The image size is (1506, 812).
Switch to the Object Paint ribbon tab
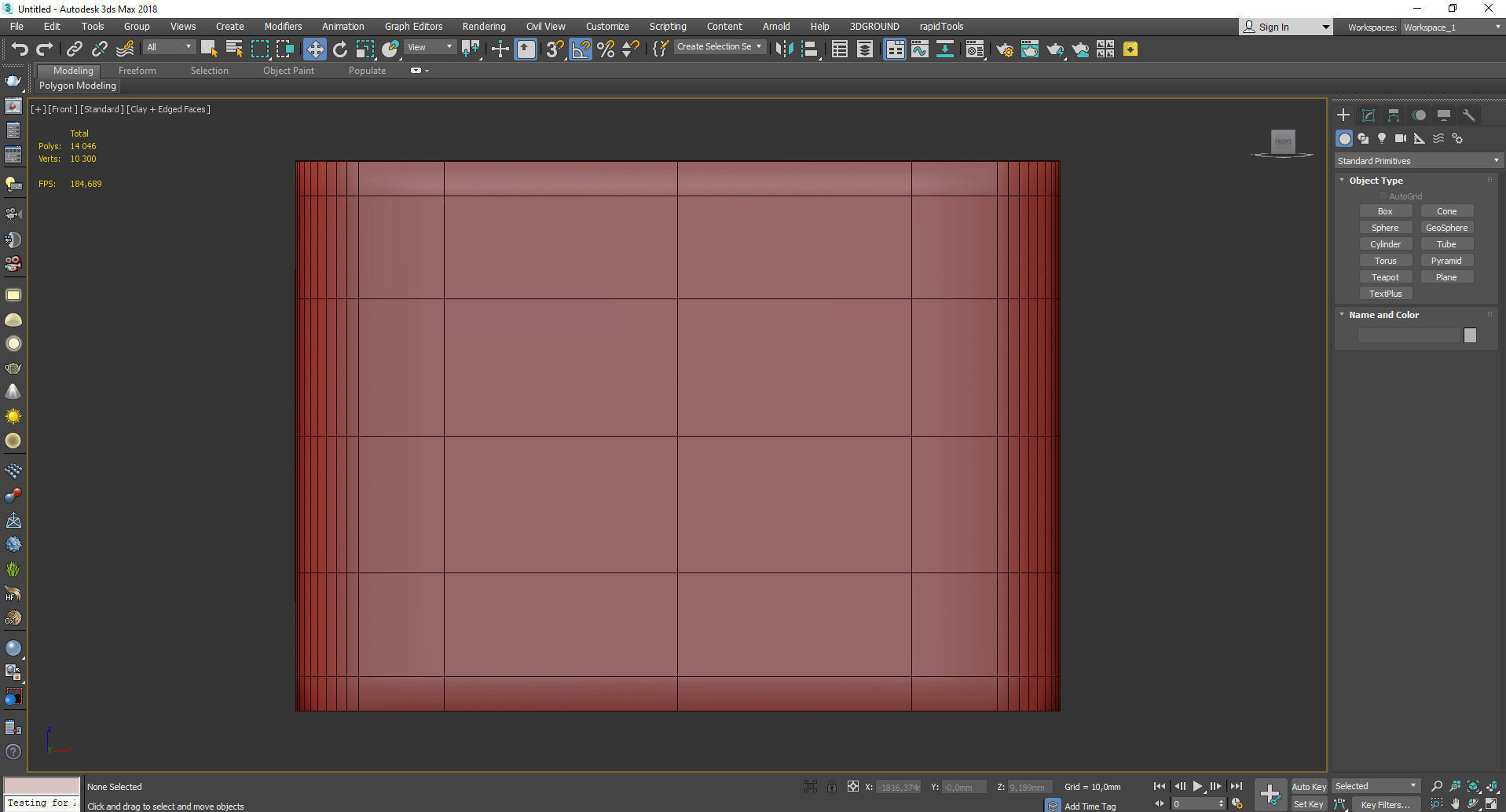pos(288,71)
